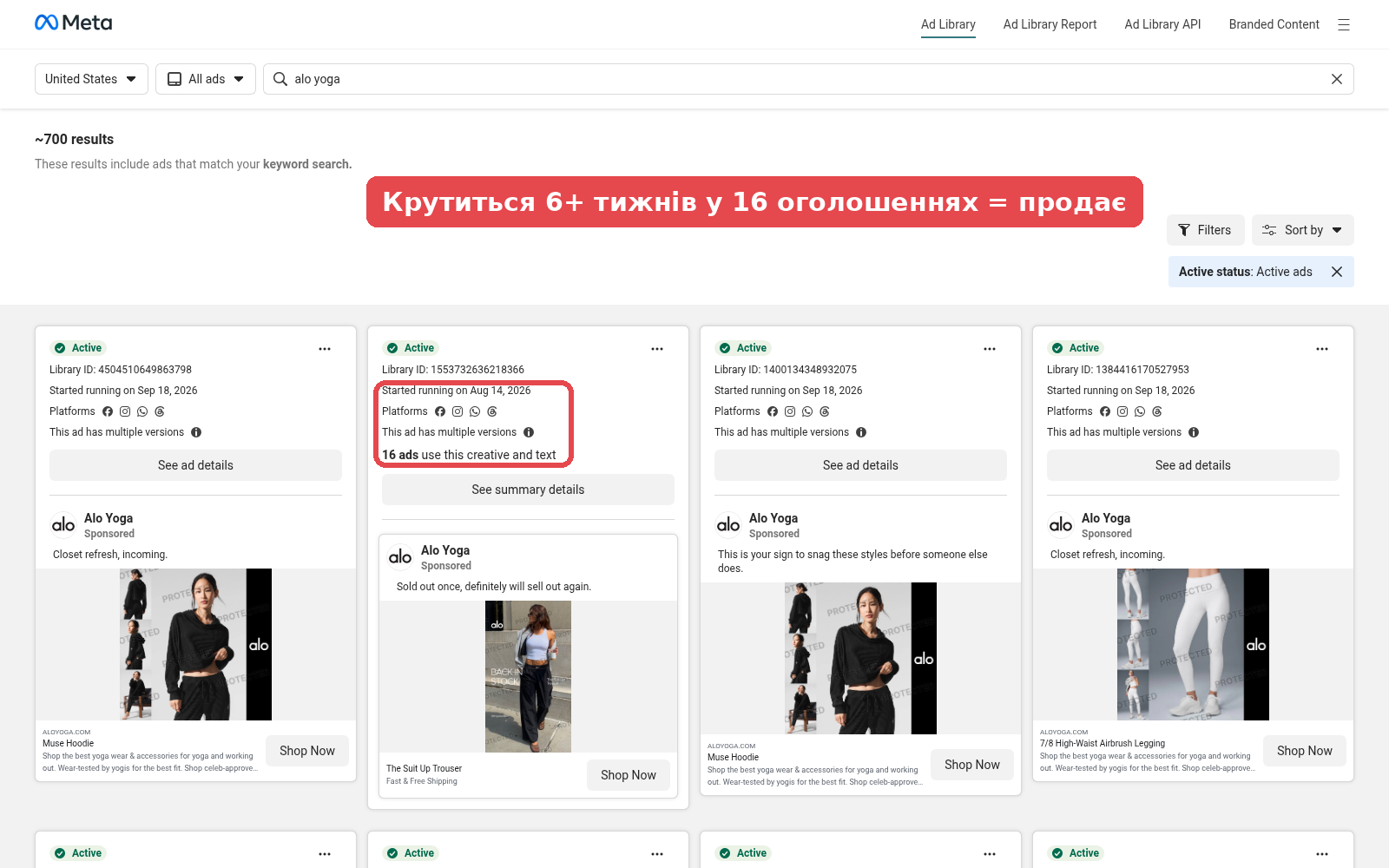The width and height of the screenshot is (1389, 868).
Task: Open options menu for ad 4504510649863798
Action: click(x=325, y=349)
